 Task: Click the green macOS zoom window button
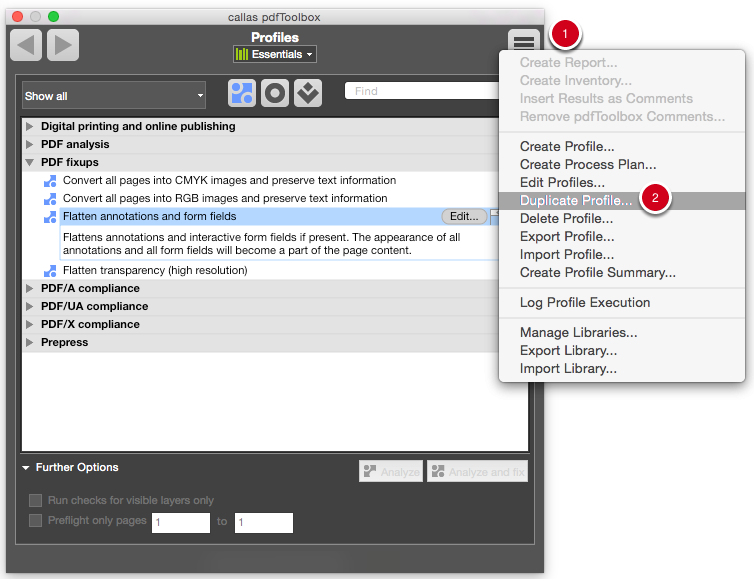(x=53, y=17)
